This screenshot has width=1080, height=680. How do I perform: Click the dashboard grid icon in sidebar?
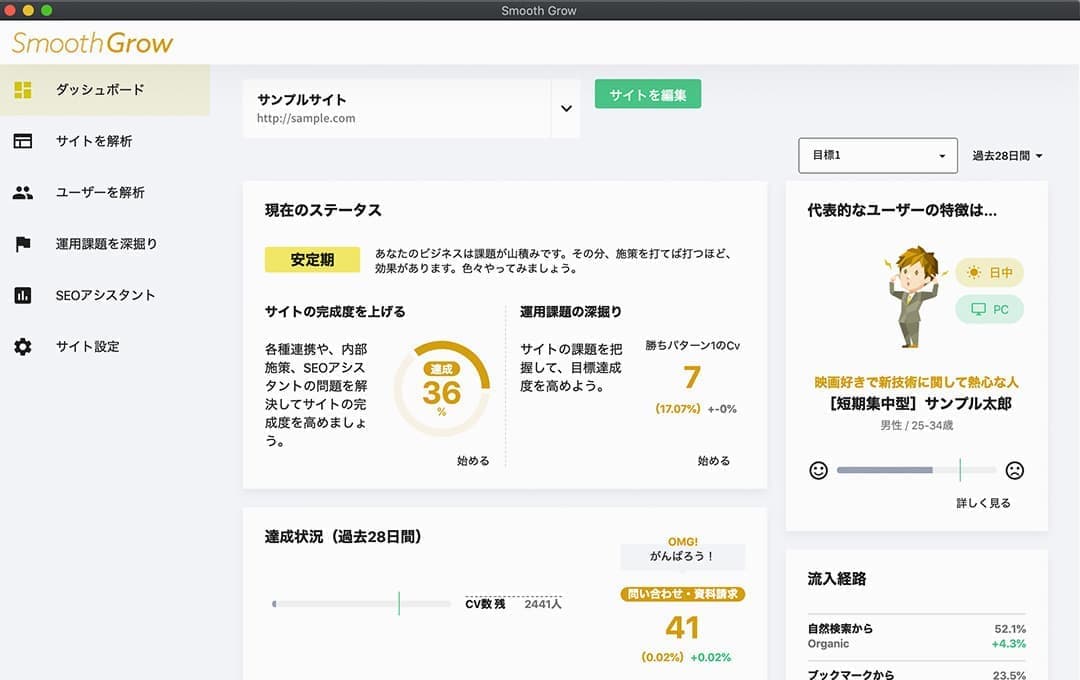click(23, 90)
